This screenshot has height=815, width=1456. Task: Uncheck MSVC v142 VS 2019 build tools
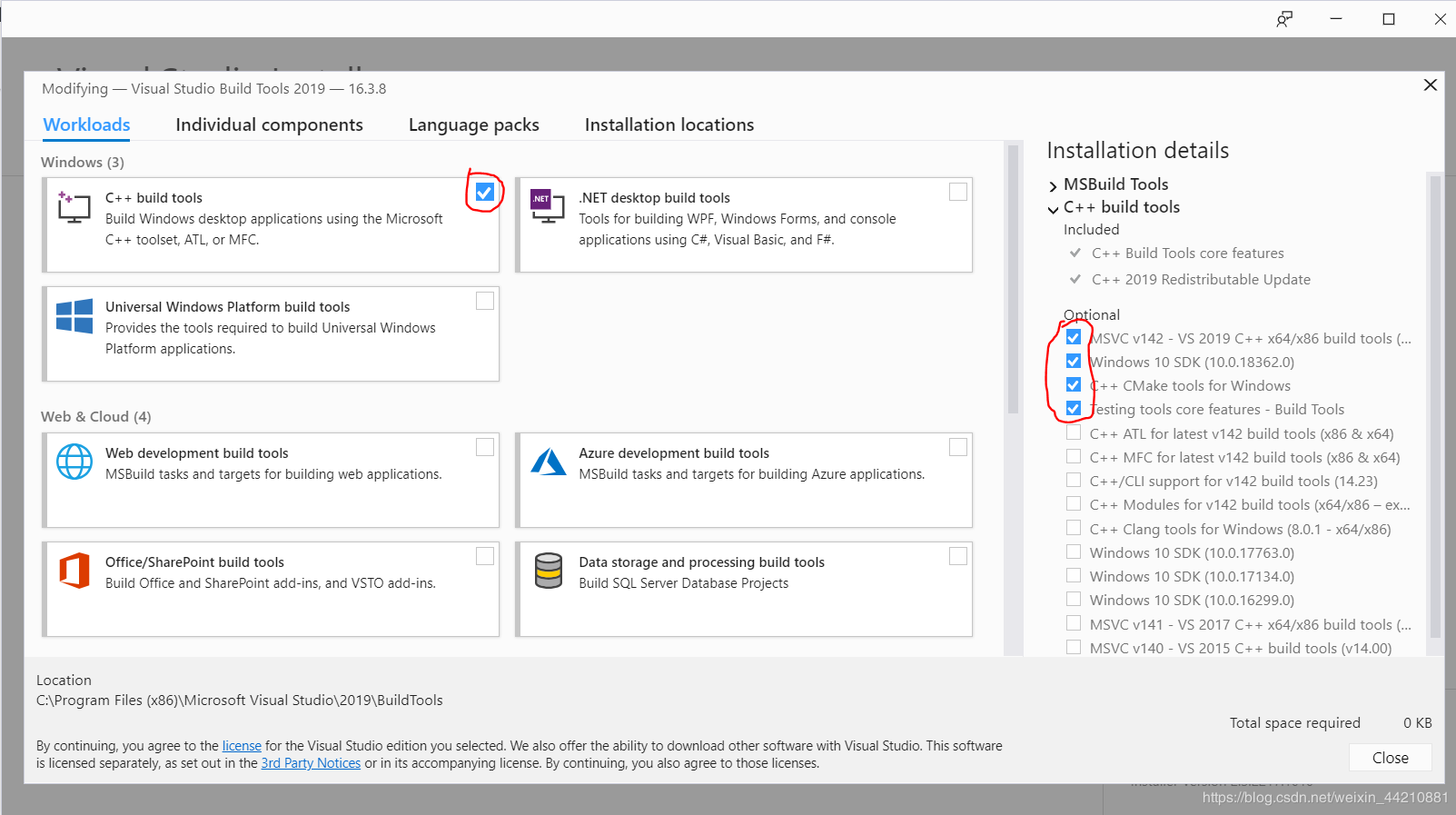(x=1074, y=337)
